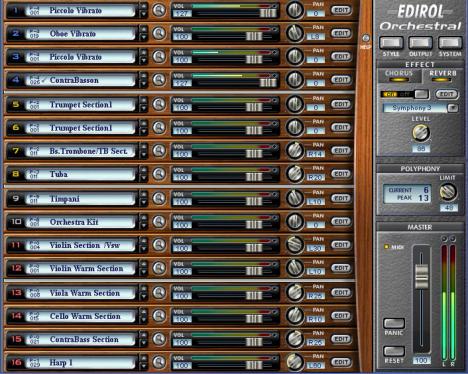This screenshot has height=374, width=468.
Task: Click the master volume fader
Action: (x=421, y=276)
